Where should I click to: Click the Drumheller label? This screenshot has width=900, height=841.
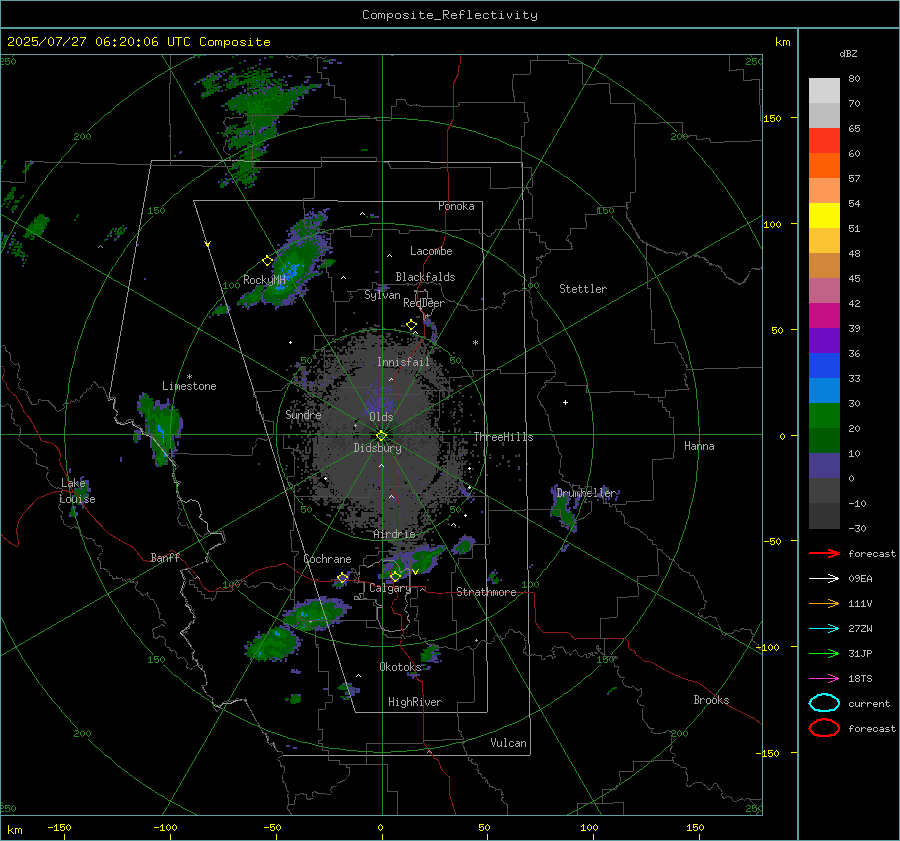pos(587,493)
